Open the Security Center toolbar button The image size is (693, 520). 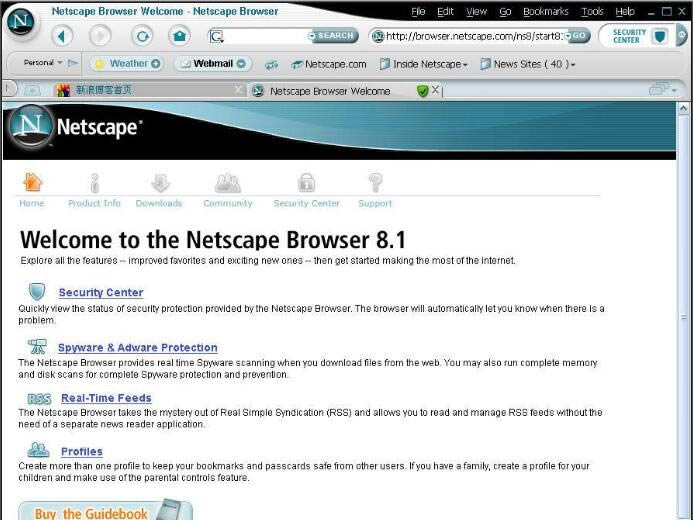coord(636,36)
